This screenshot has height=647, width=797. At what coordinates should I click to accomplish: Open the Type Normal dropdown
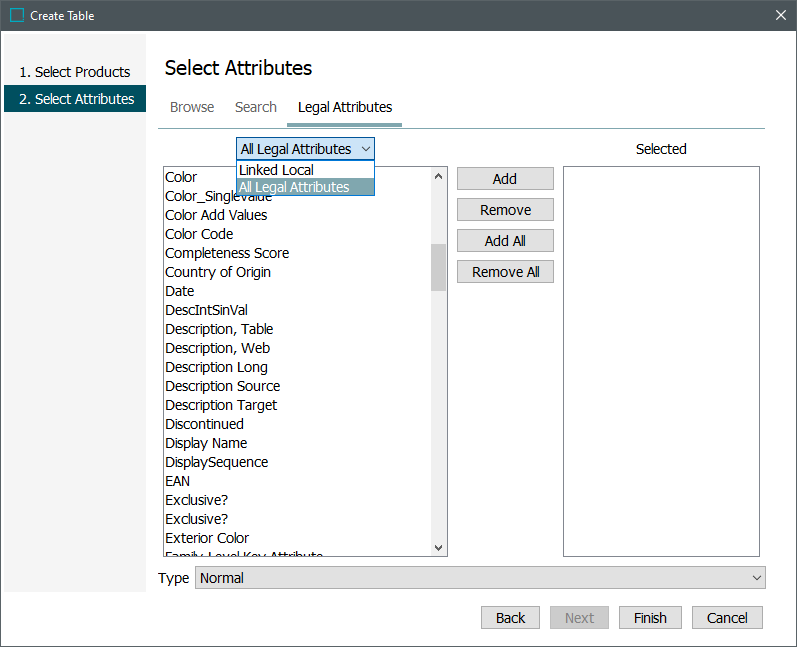479,578
